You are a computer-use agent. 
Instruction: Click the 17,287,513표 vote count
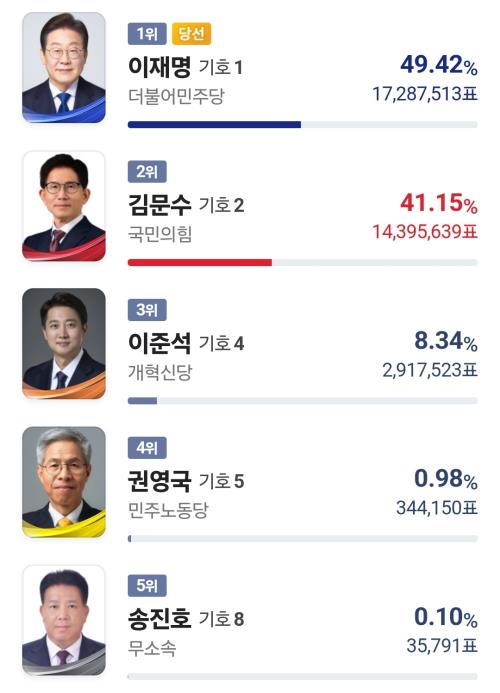pos(425,94)
